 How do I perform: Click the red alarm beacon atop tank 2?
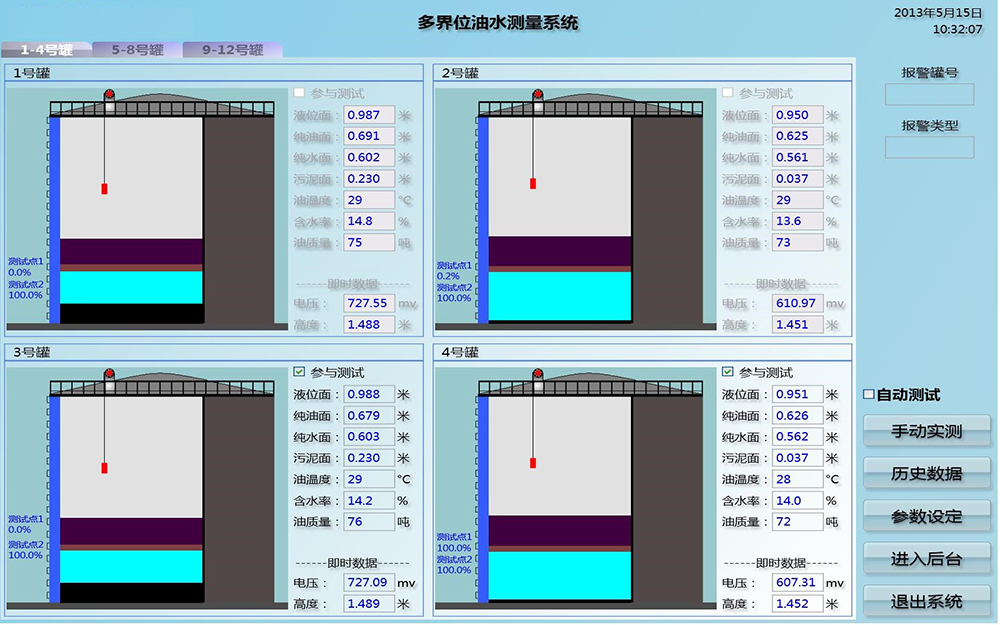click(x=538, y=95)
